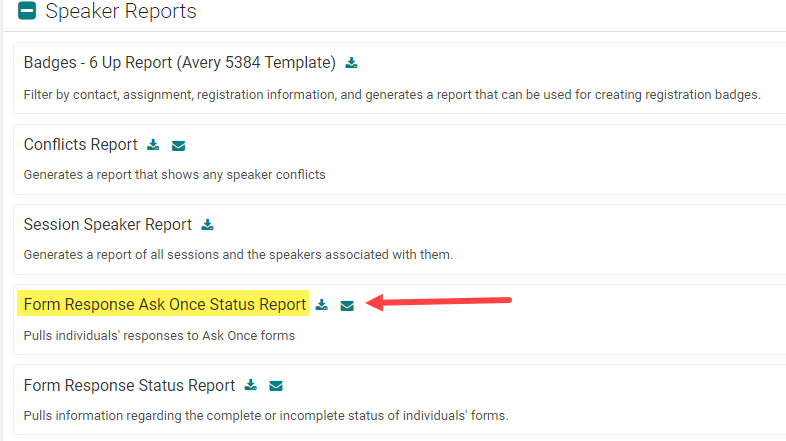Viewport: 786px width, 441px height.
Task: Email the Form Response Status Report
Action: click(276, 385)
